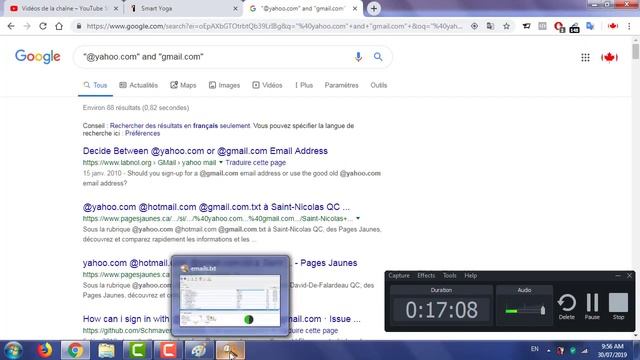Click the translate page icon in address bar

click(490, 26)
